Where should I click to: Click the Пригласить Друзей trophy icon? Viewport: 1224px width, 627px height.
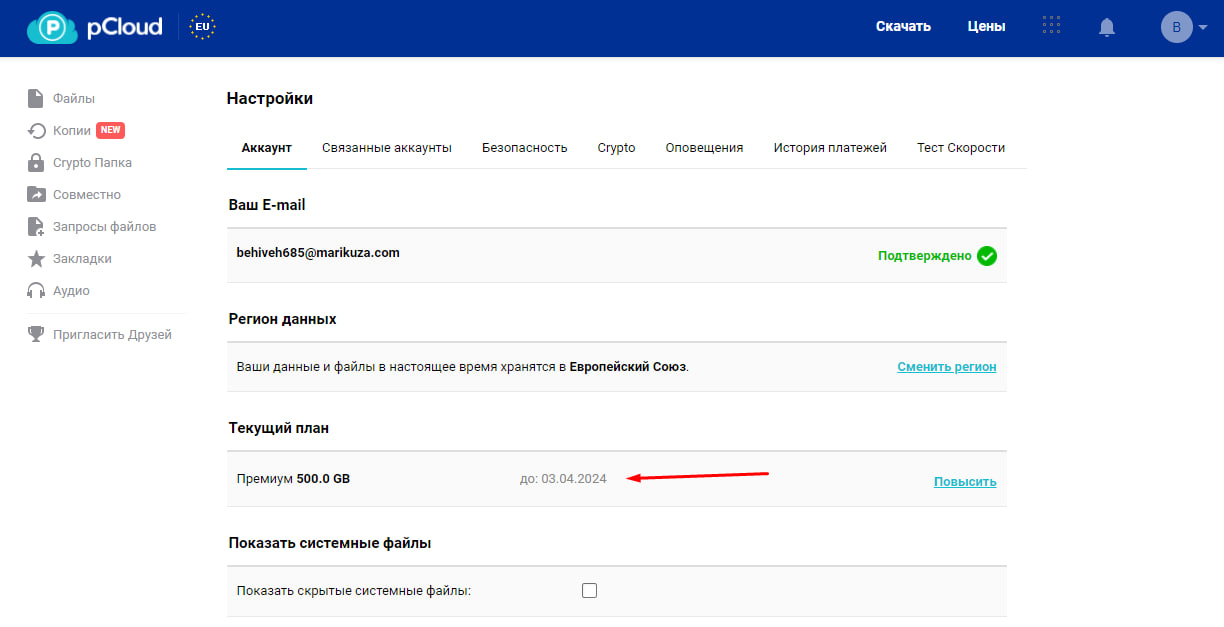click(x=36, y=335)
